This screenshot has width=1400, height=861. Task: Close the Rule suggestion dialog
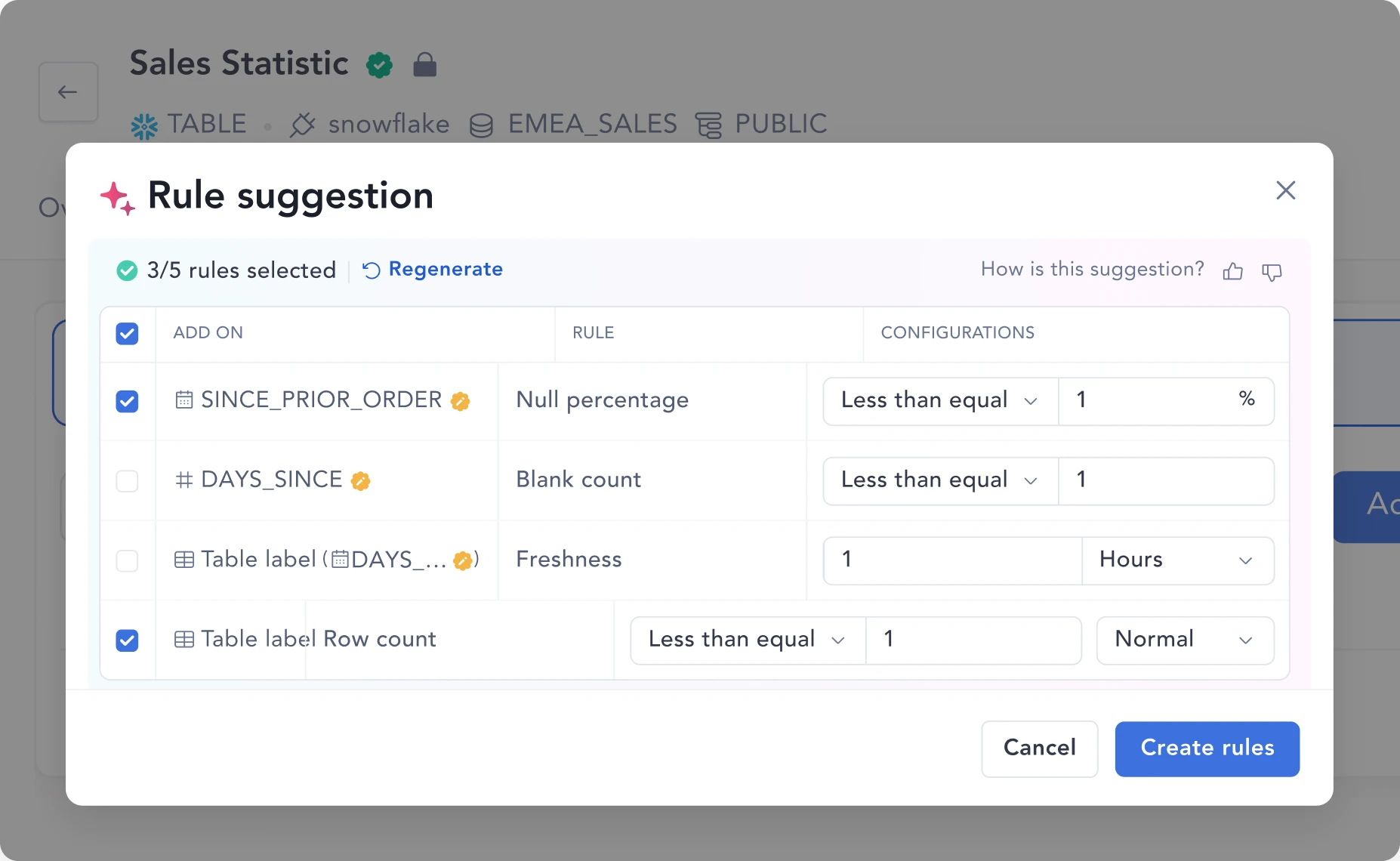pyautogui.click(x=1285, y=190)
